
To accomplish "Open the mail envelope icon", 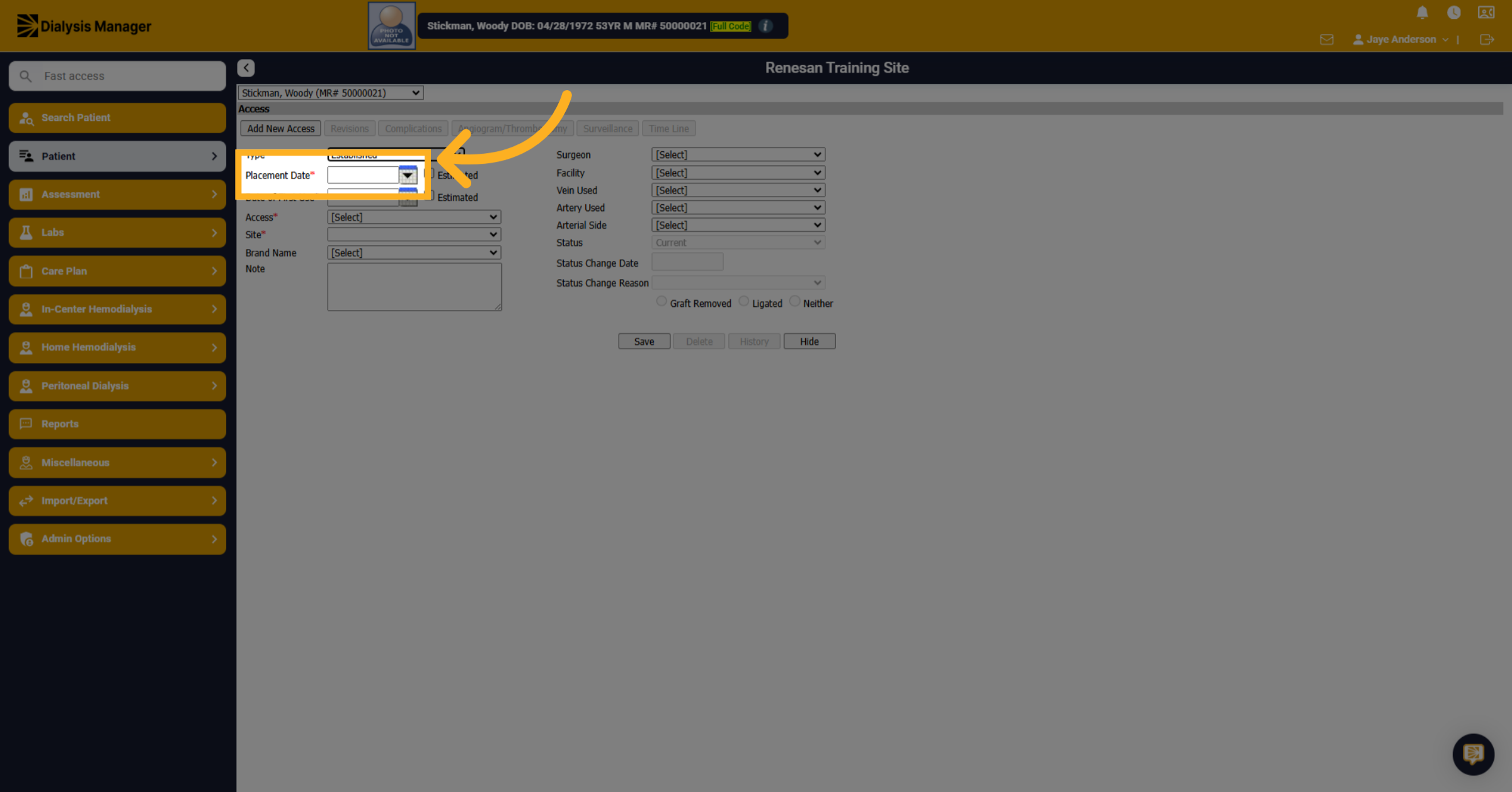I will (1326, 39).
